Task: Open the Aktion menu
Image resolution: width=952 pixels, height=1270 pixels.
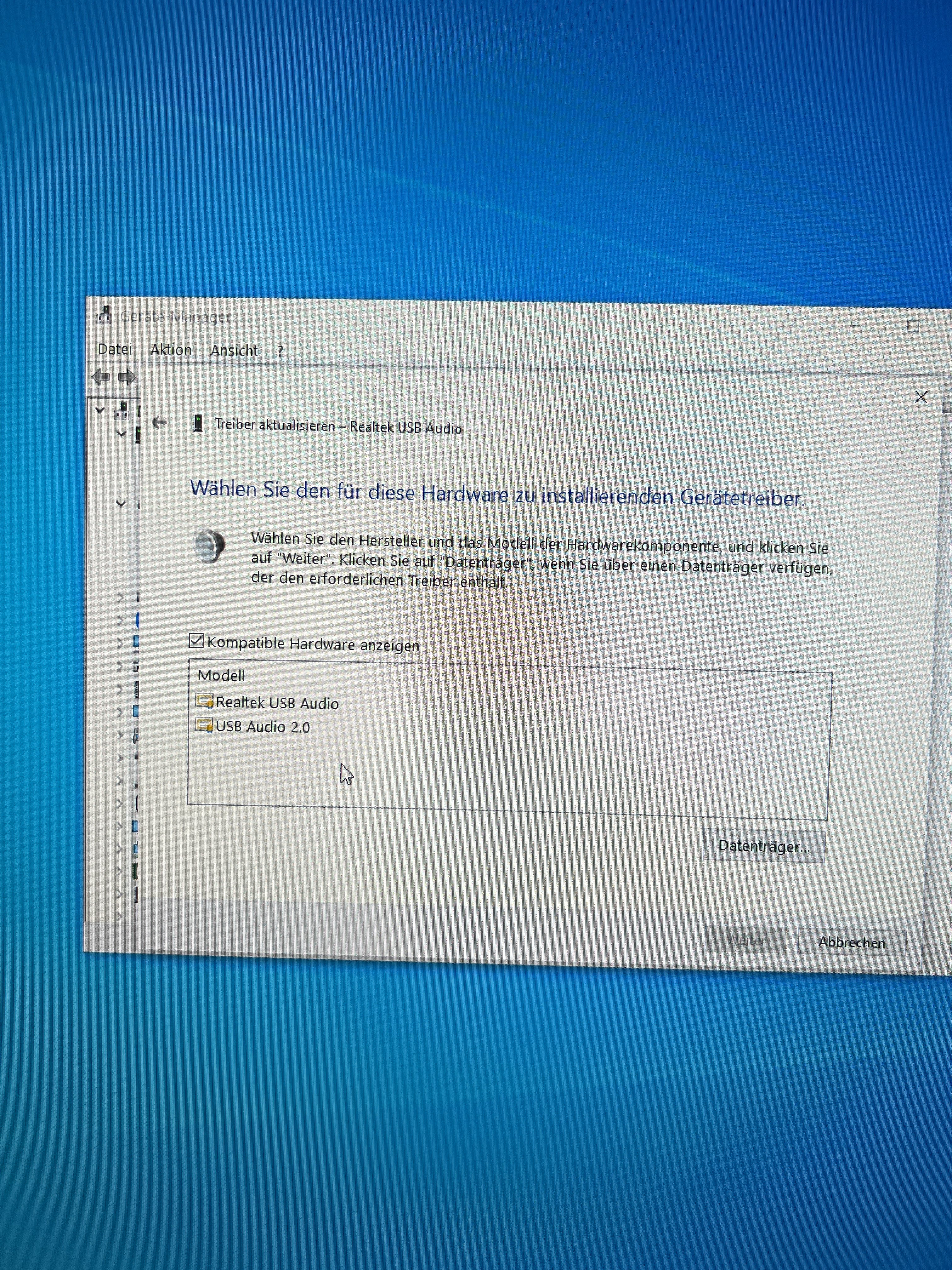Action: click(171, 350)
